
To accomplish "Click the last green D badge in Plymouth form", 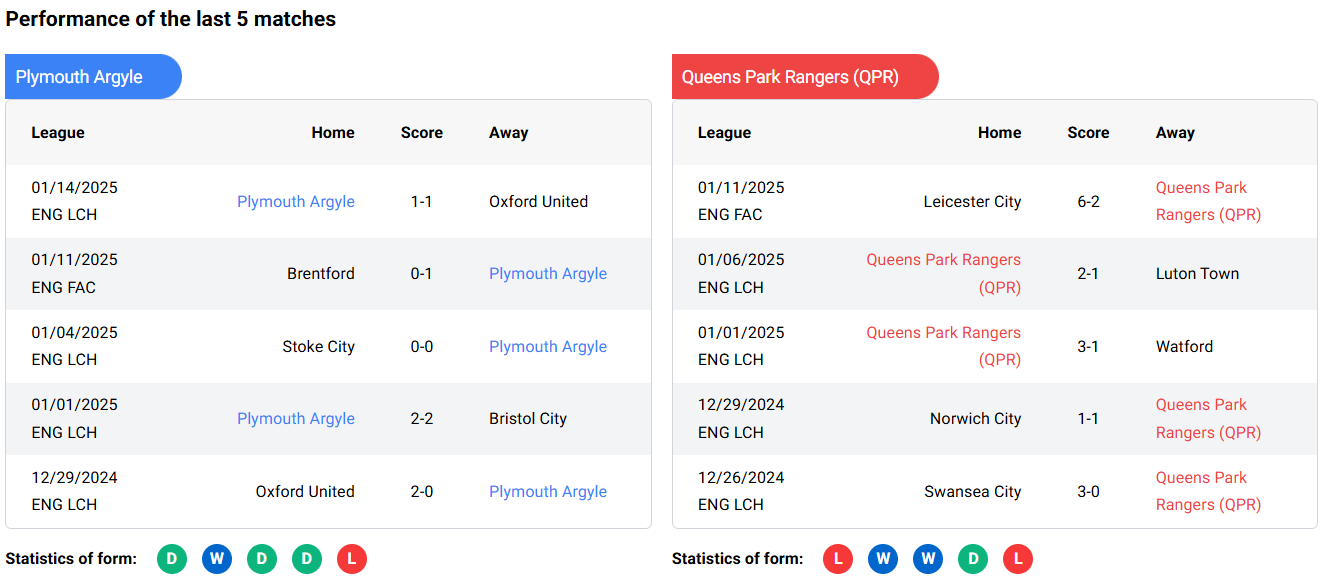I will [x=307, y=559].
